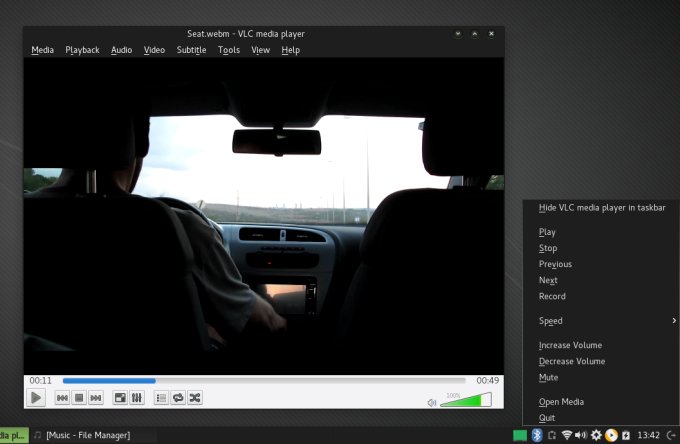This screenshot has width=680, height=444.
Task: Open the Tools menu
Action: tap(229, 50)
